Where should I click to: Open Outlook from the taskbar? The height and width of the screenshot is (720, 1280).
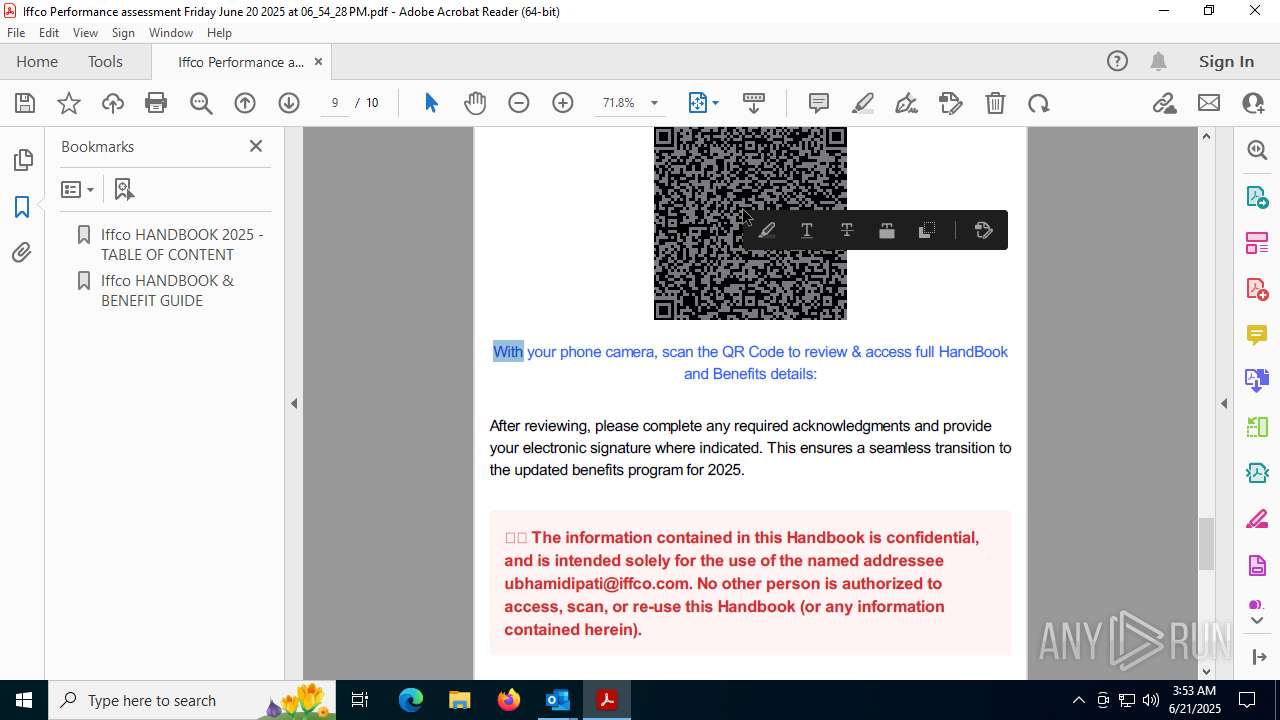click(x=557, y=700)
